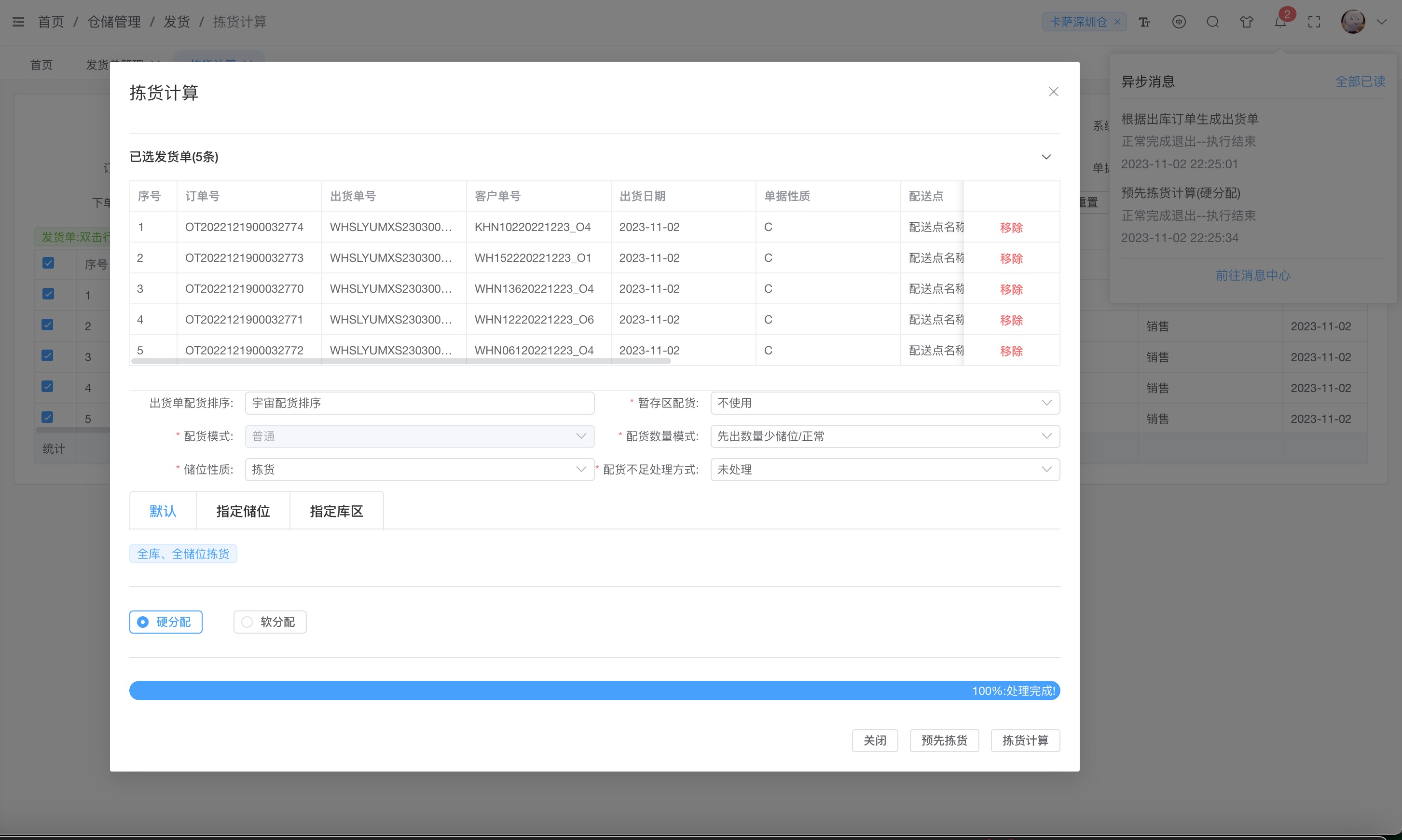
Task: Click 移除 link for order OT2022121900032774
Action: pos(1011,228)
